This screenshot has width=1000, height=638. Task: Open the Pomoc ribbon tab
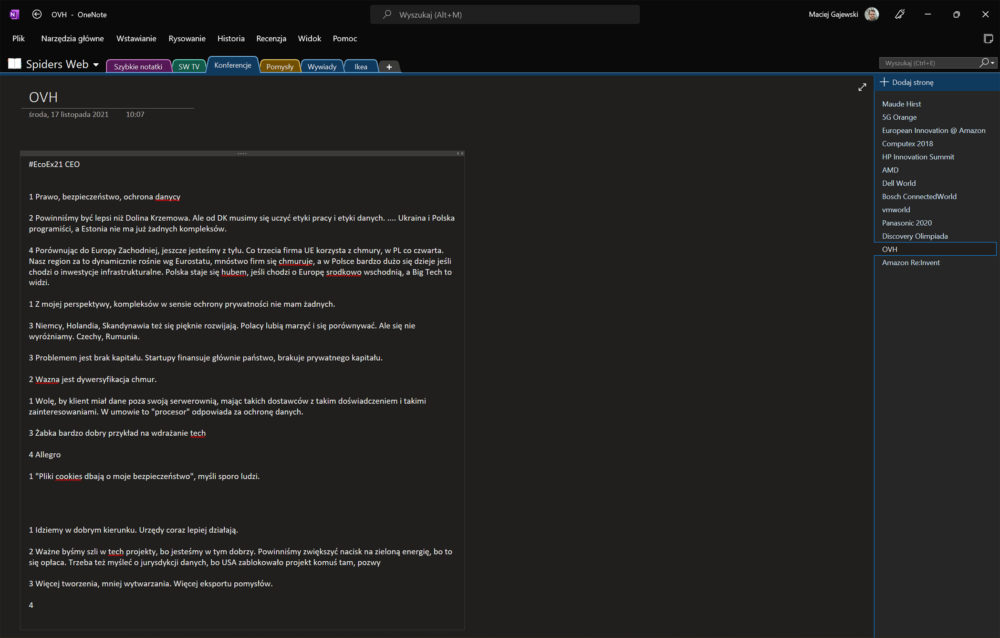point(344,38)
